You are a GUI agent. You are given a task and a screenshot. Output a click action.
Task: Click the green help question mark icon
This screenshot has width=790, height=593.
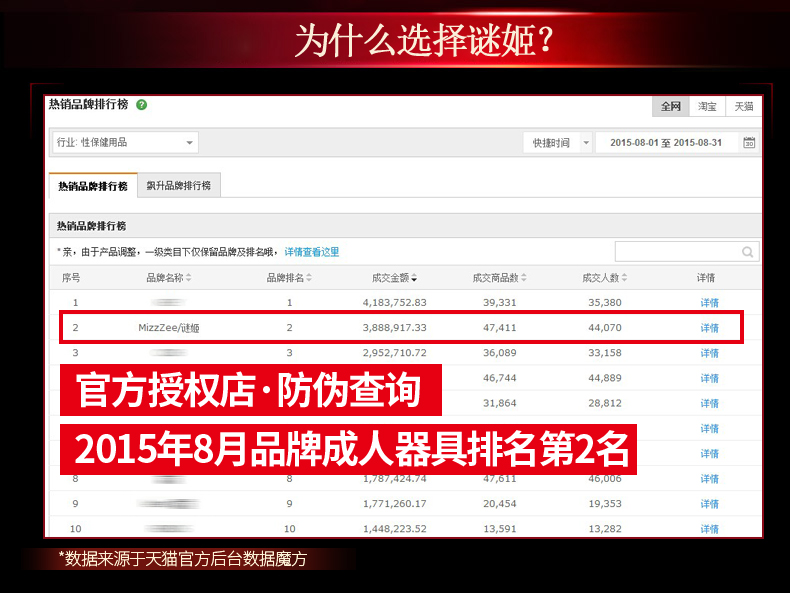pos(142,105)
